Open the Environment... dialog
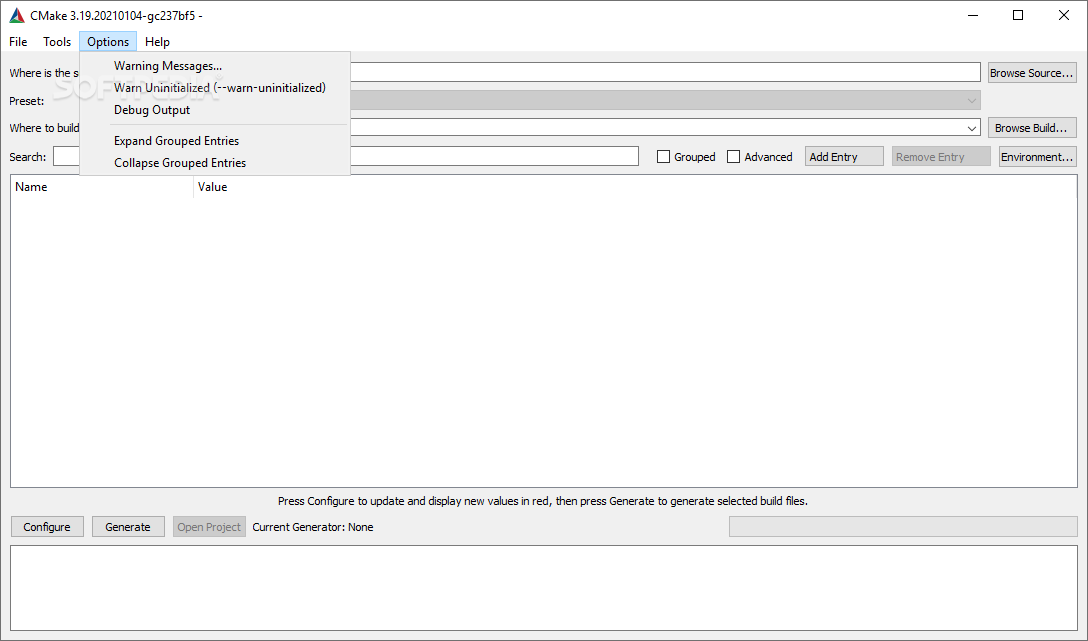Screen dimensions: 1088x641 [x=1037, y=157]
